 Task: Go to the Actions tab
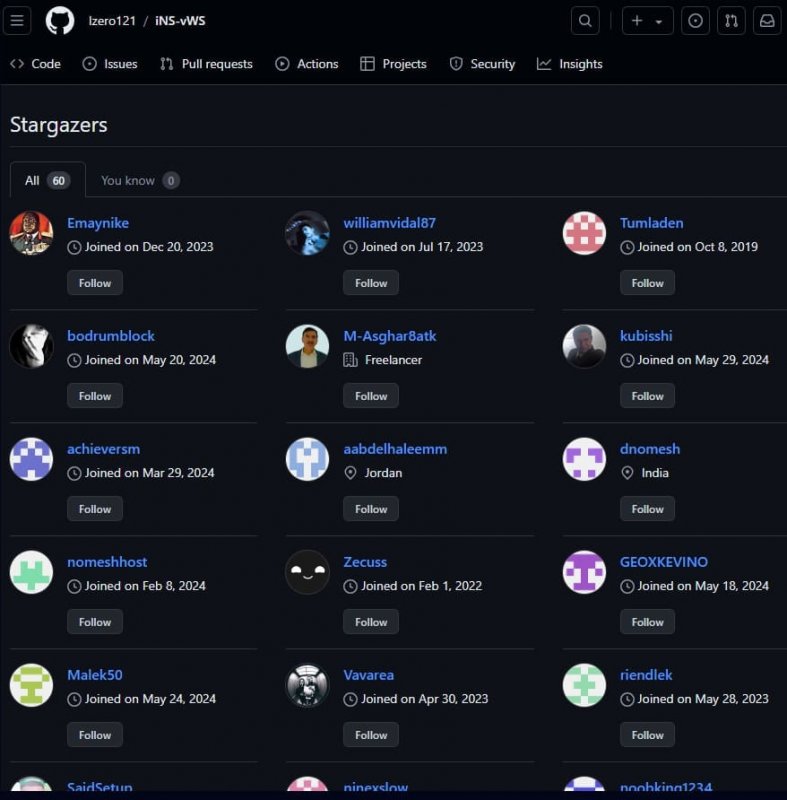[x=307, y=64]
